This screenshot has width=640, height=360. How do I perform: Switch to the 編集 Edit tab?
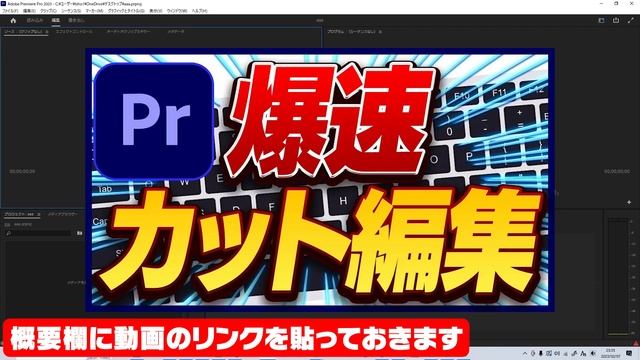(56, 20)
